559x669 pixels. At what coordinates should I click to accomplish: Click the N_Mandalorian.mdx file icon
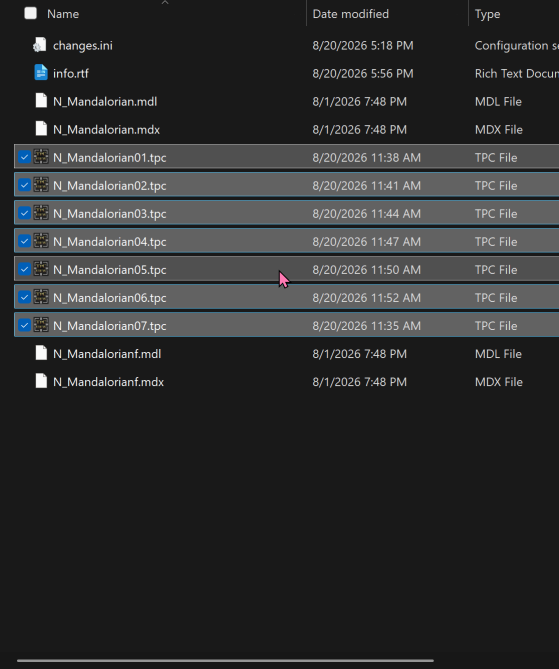[41, 129]
